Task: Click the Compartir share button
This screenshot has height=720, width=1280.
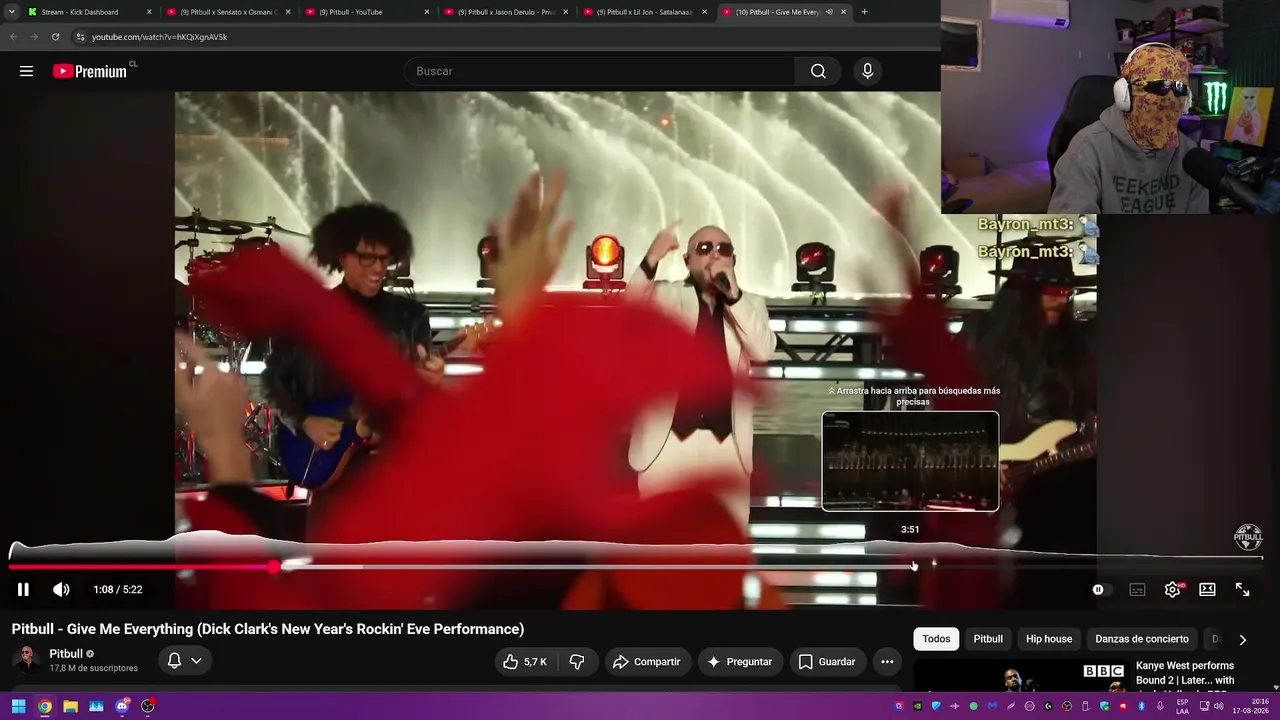Action: pyautogui.click(x=647, y=662)
